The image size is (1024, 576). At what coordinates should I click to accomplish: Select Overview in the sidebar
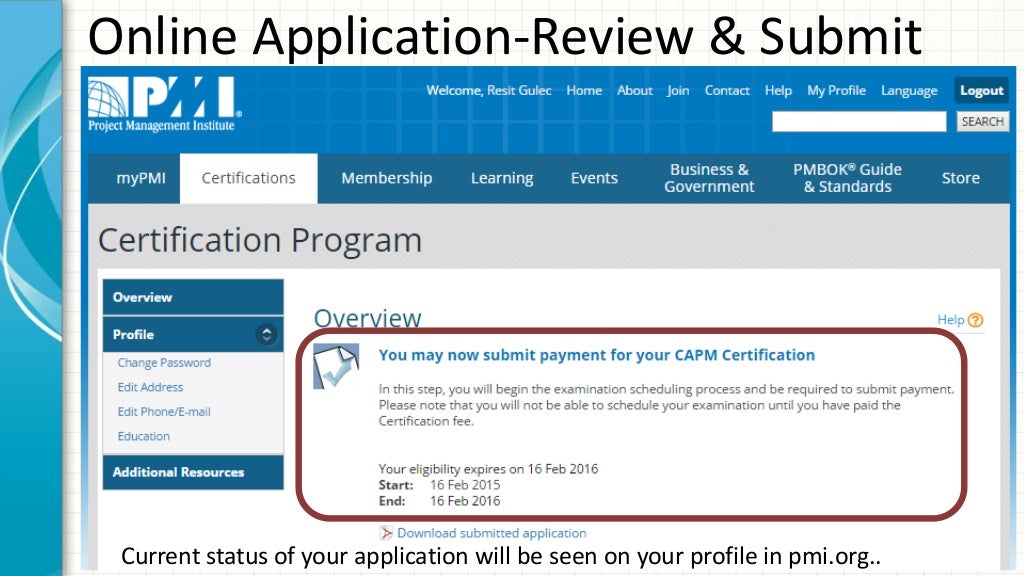click(x=193, y=297)
